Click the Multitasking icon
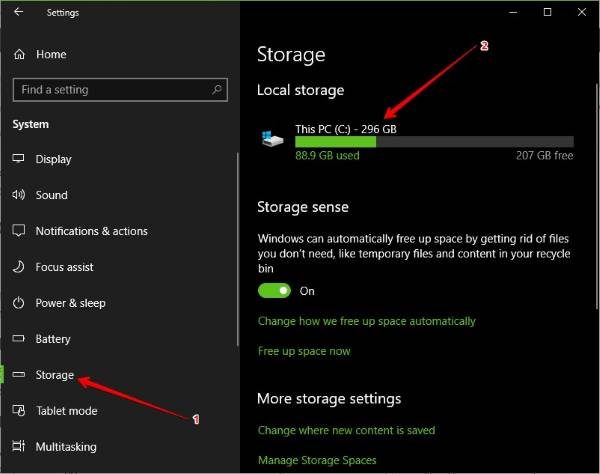The image size is (600, 474). point(19,447)
